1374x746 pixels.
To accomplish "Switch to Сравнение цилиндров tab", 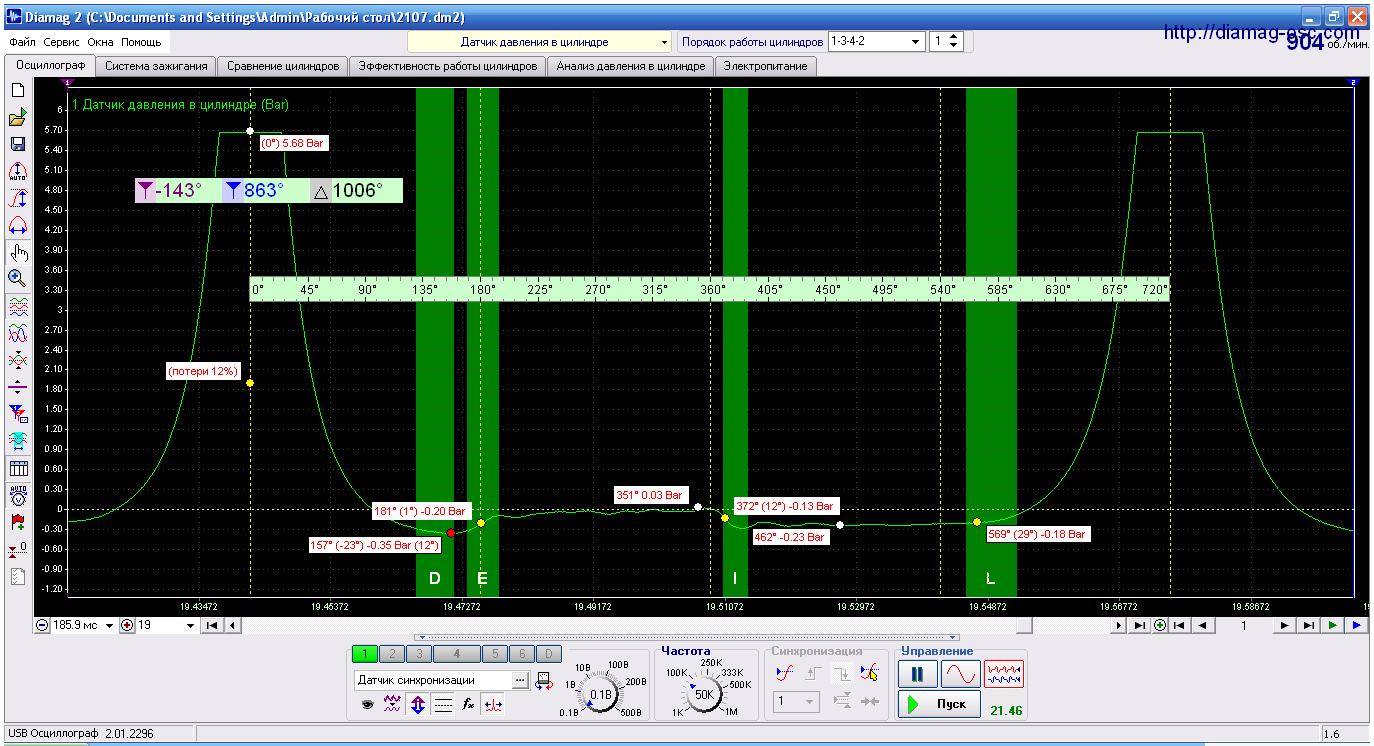I will point(283,67).
